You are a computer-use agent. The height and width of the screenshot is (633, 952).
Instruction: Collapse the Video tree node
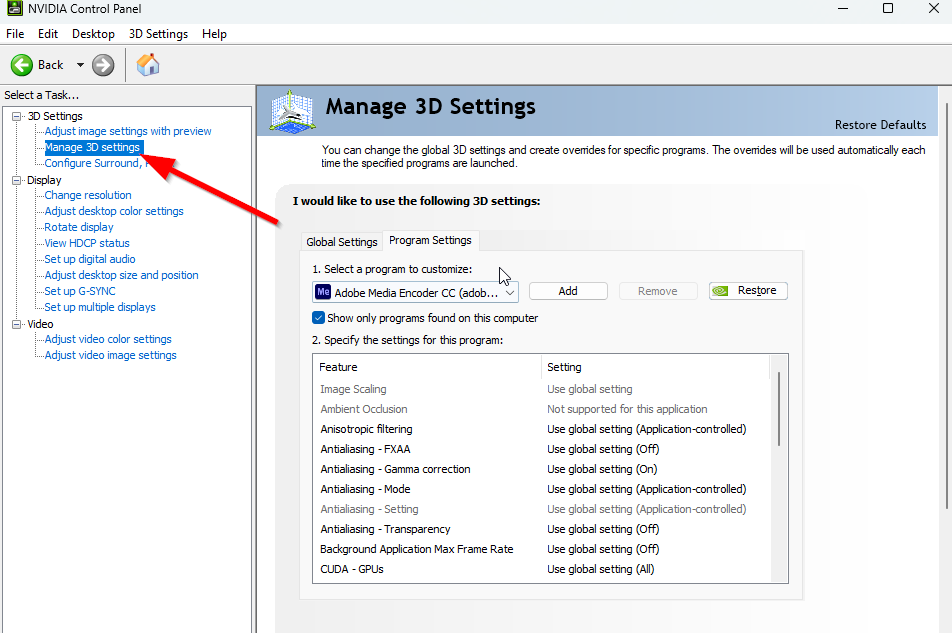point(16,324)
